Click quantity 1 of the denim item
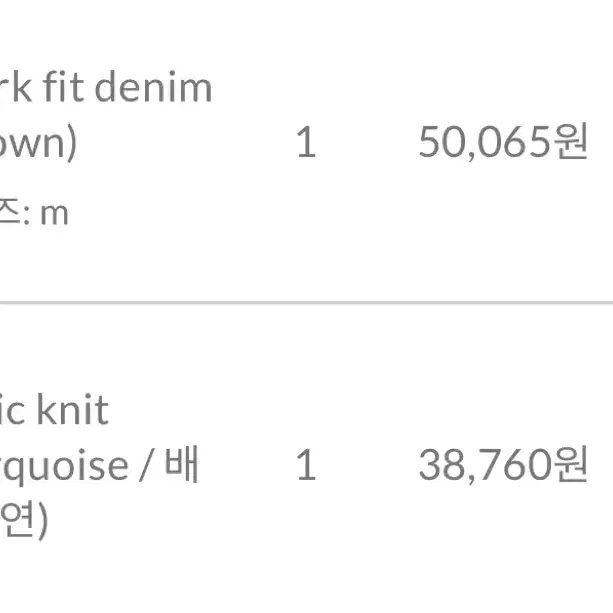 (x=306, y=142)
